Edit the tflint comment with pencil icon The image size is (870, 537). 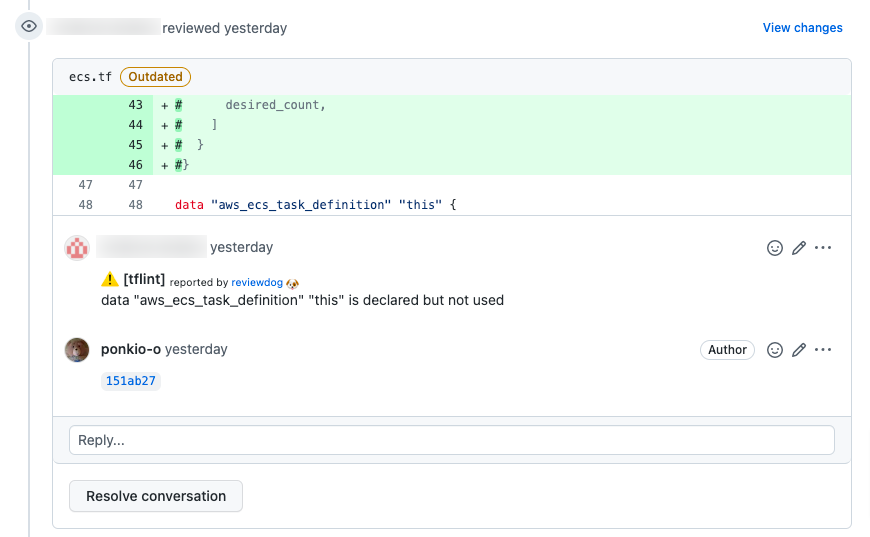click(x=798, y=248)
